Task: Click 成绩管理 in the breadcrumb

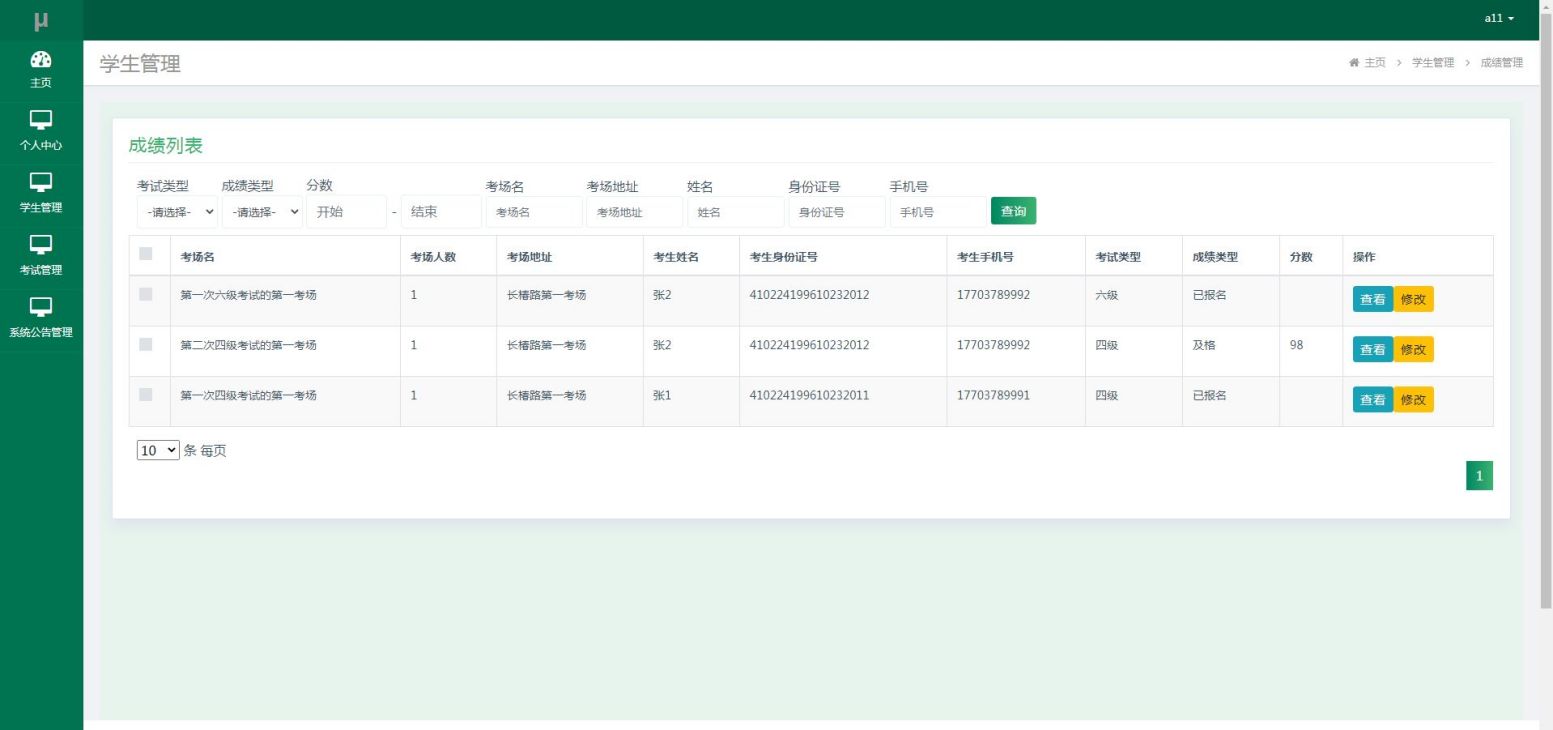Action: (x=1501, y=63)
